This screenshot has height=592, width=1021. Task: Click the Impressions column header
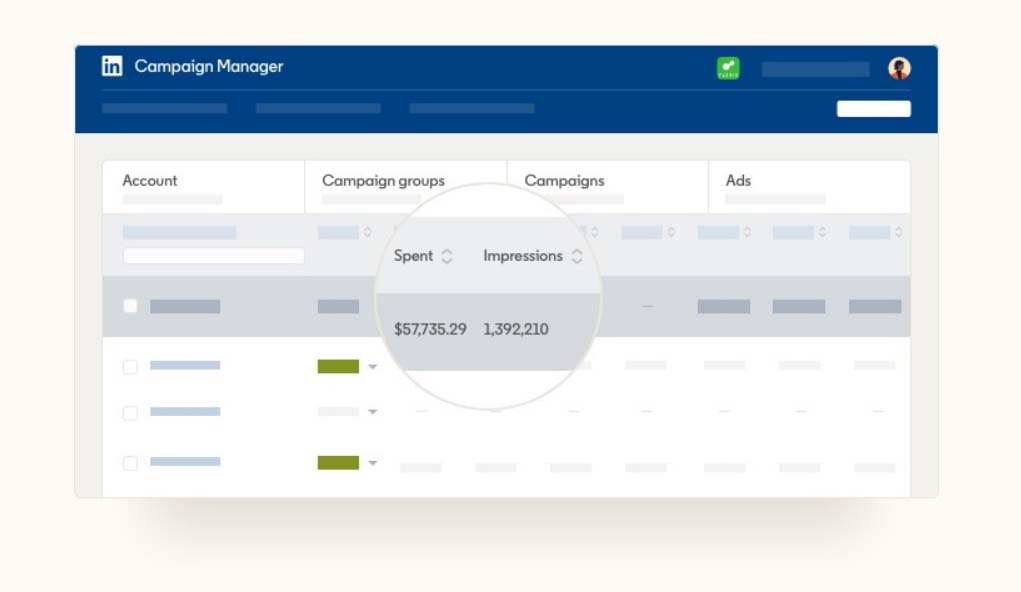pos(523,256)
